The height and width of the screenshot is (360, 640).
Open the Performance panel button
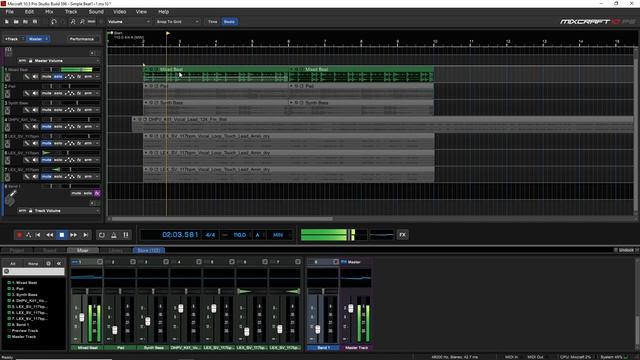[82, 39]
